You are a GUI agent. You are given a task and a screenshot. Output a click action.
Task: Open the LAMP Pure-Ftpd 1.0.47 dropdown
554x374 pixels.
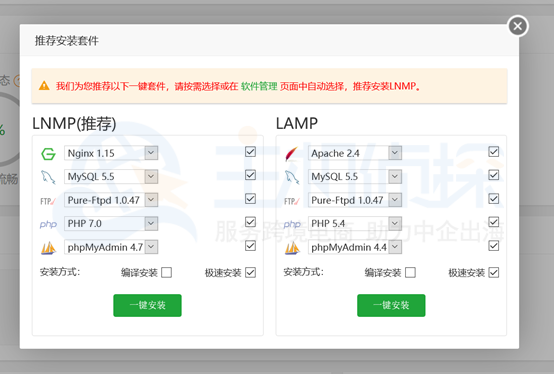[355, 200]
